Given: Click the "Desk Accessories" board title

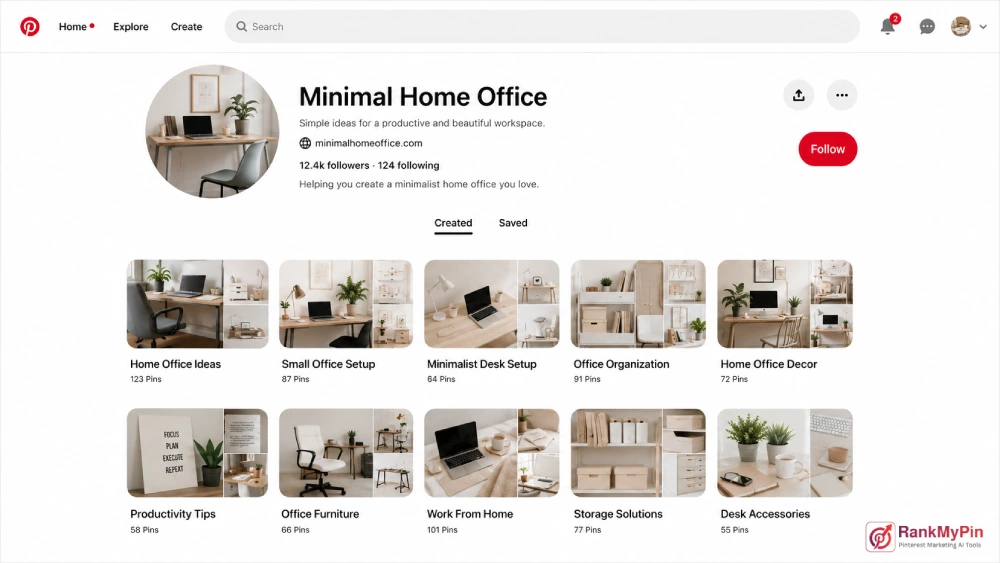Looking at the screenshot, I should click(765, 514).
